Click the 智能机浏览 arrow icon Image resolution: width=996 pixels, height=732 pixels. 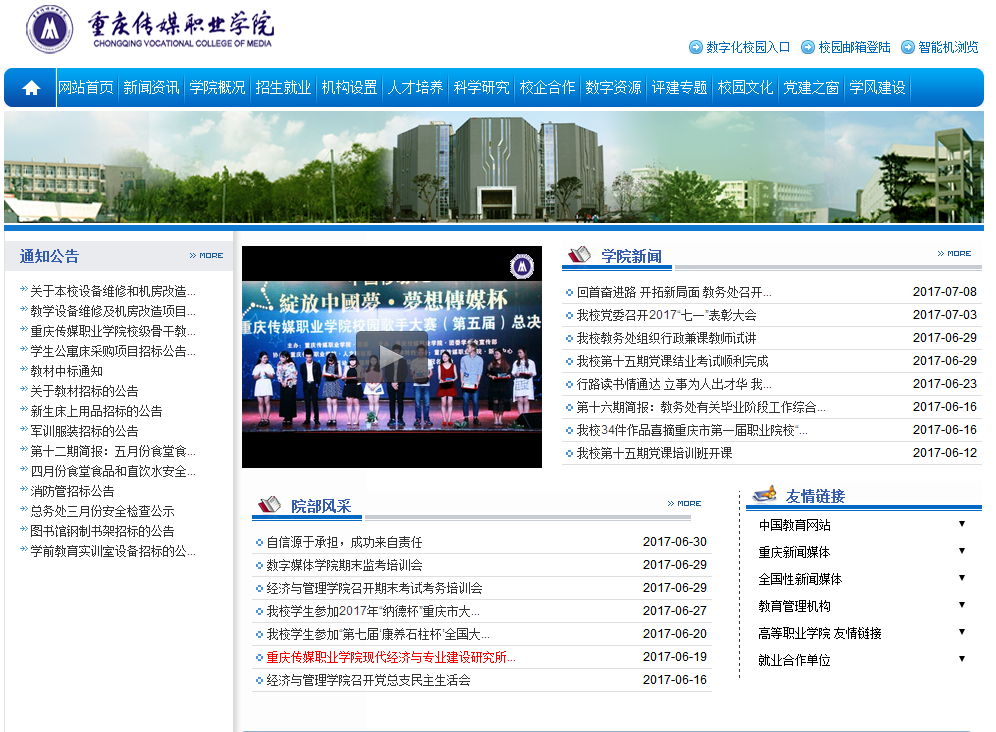pyautogui.click(x=908, y=47)
